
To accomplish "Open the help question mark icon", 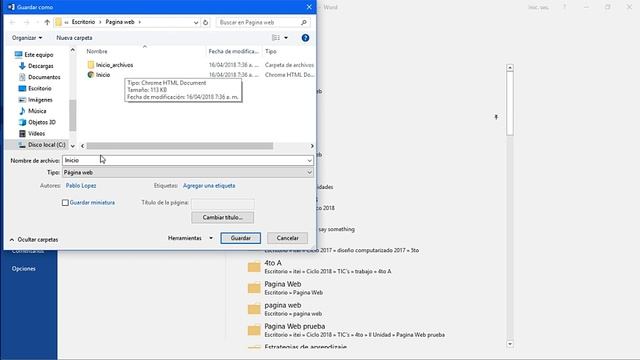I will pyautogui.click(x=305, y=38).
